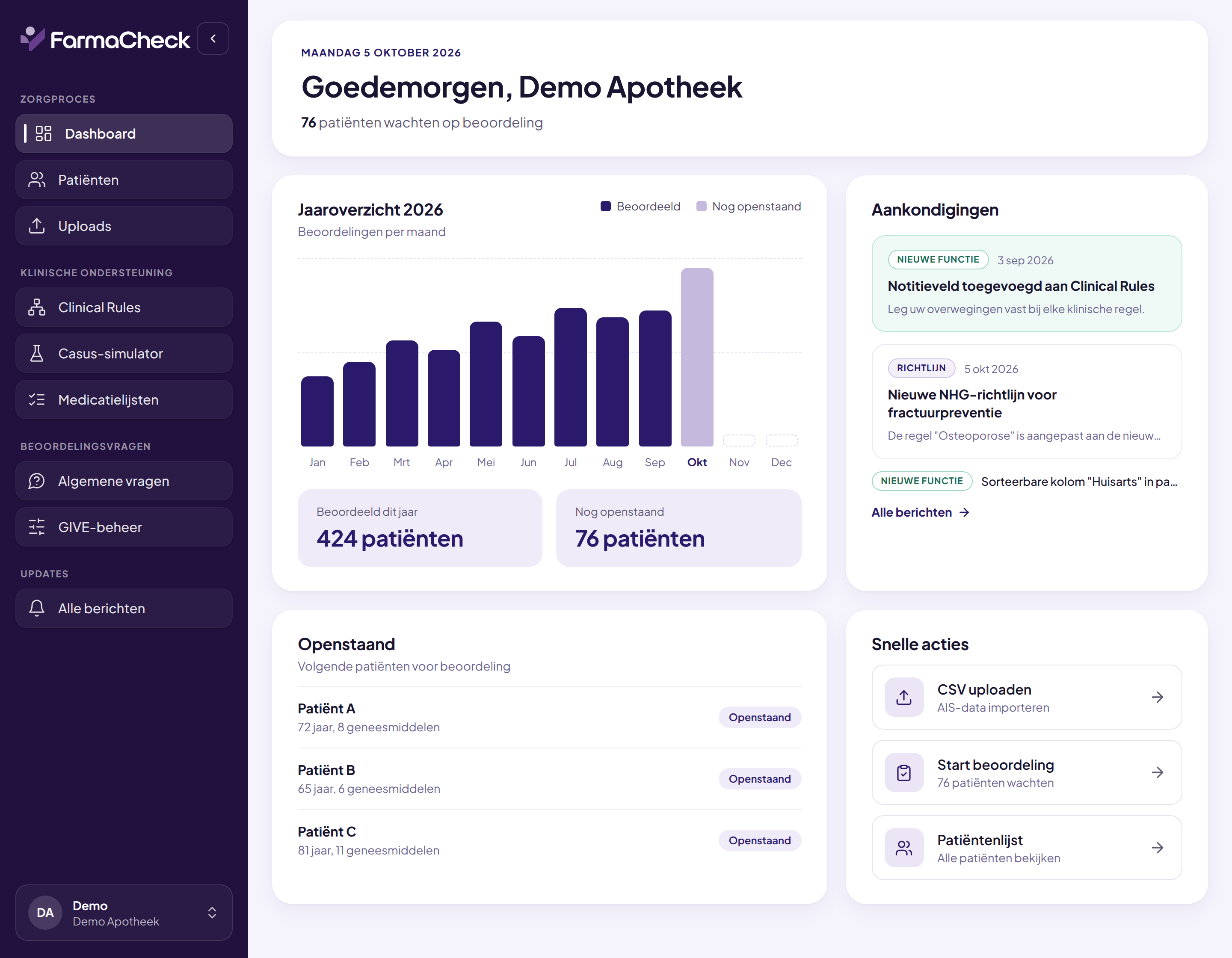Open the Nieuwe NHG-richtlijn voor fractuurpreventie announcement
The width and height of the screenshot is (1232, 958).
(1027, 402)
